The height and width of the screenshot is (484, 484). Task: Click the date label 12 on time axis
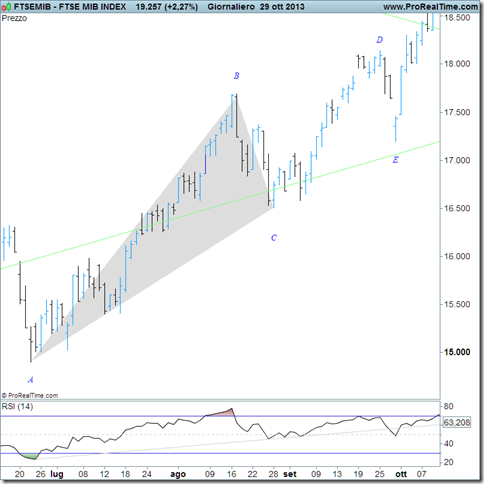click(x=104, y=474)
